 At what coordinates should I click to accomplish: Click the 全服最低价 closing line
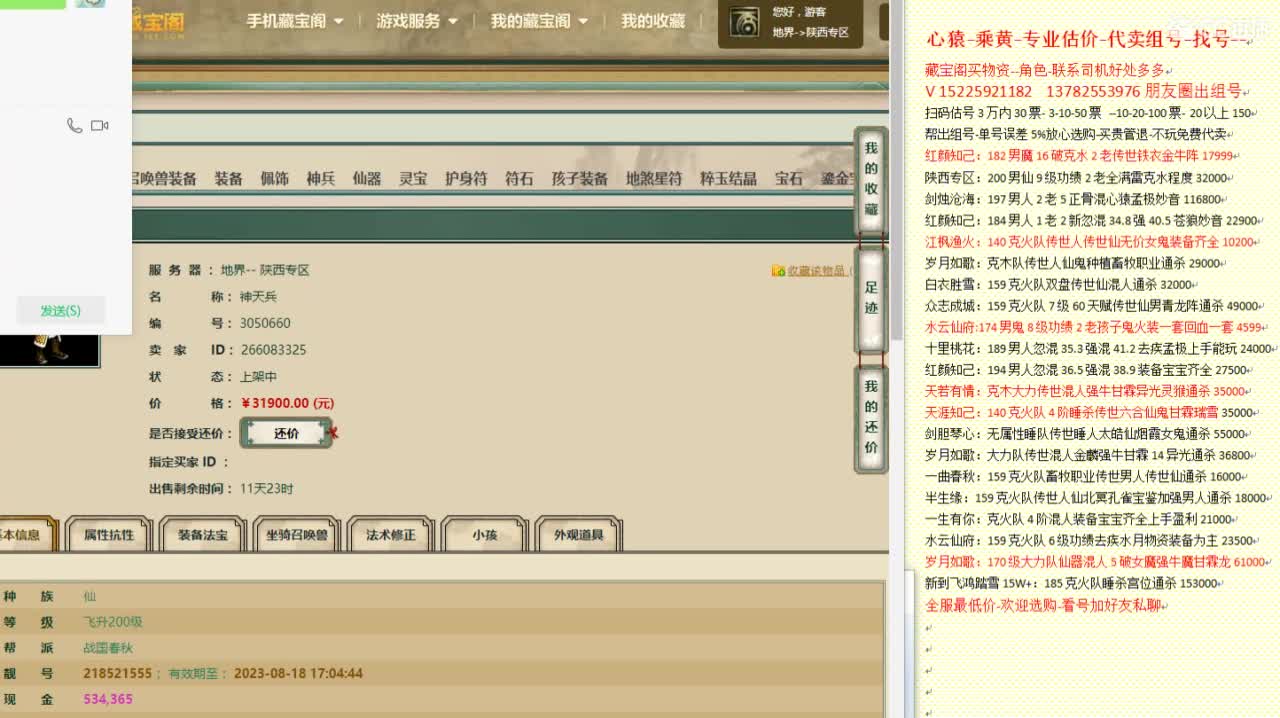tap(1047, 605)
